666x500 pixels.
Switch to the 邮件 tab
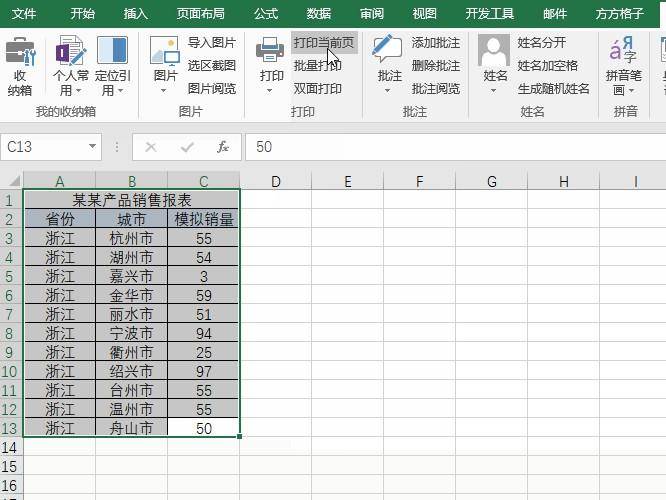(x=555, y=14)
